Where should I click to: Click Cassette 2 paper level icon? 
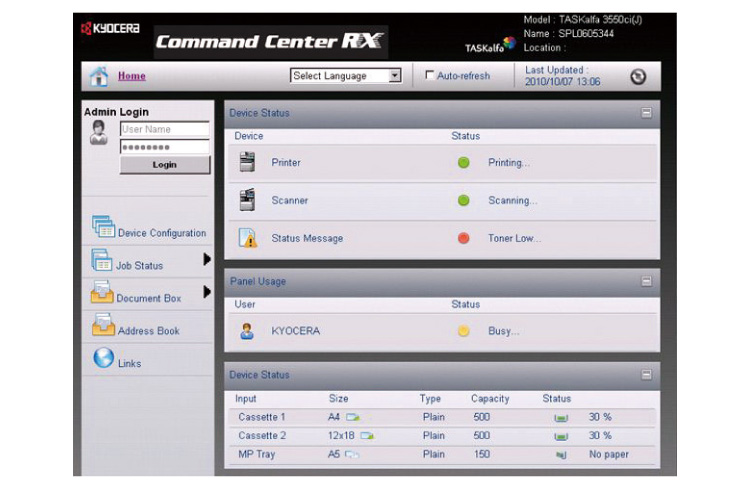point(561,436)
